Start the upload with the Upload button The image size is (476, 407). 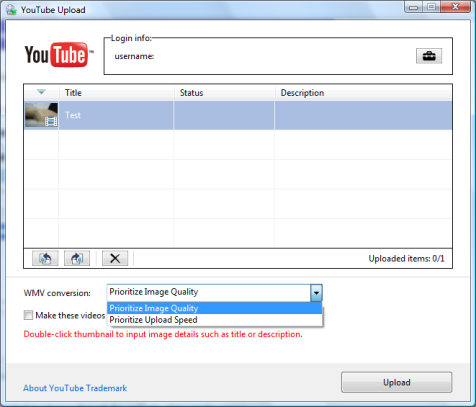397,382
